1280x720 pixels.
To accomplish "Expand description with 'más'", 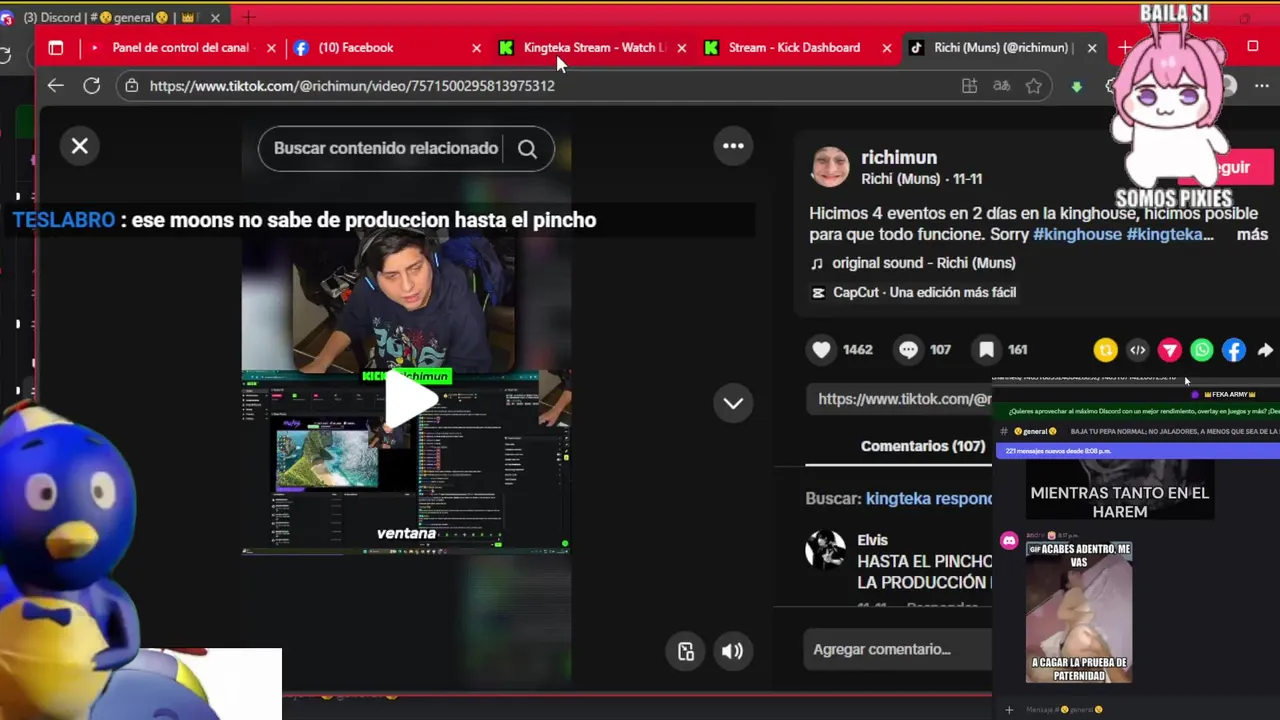I will click(1252, 234).
